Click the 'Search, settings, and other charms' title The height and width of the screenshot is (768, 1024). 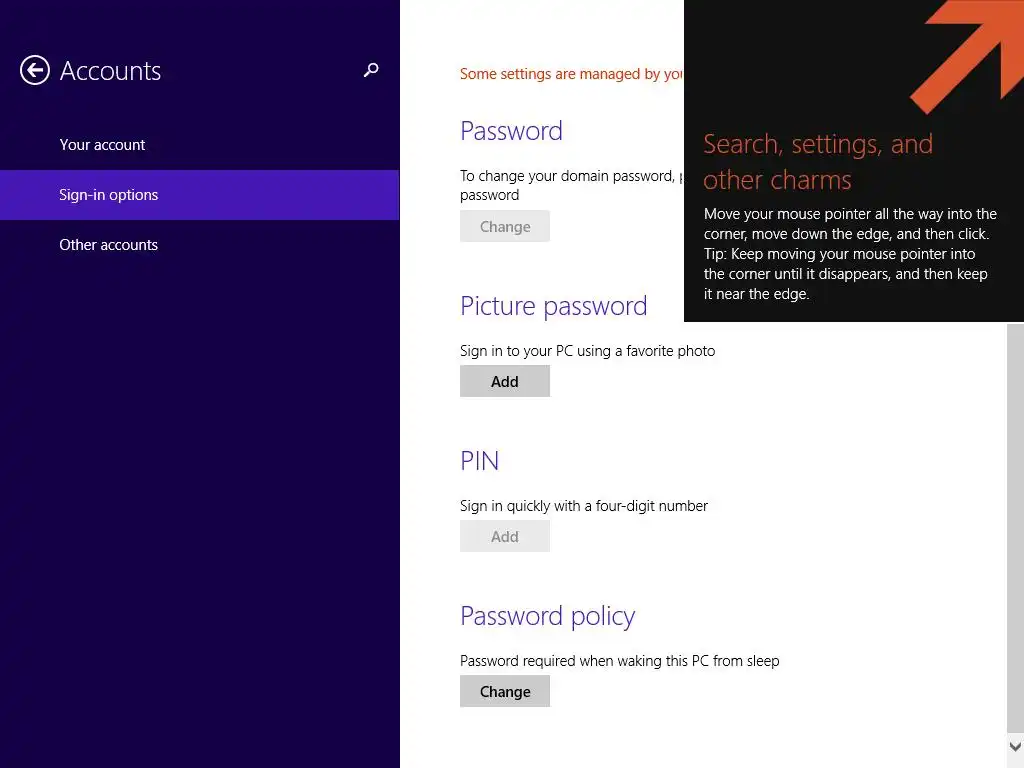pos(818,162)
